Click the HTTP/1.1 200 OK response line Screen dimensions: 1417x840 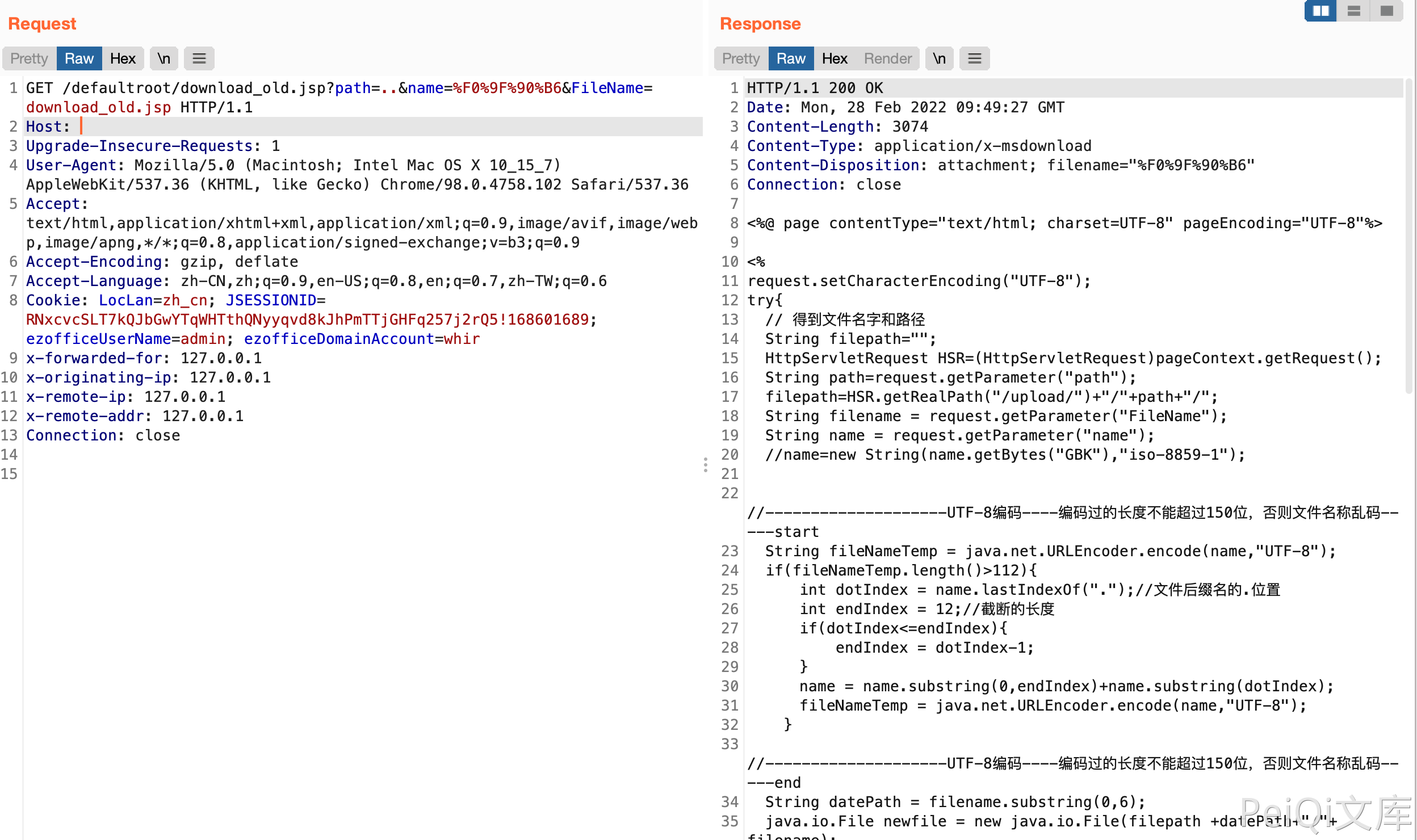[815, 88]
